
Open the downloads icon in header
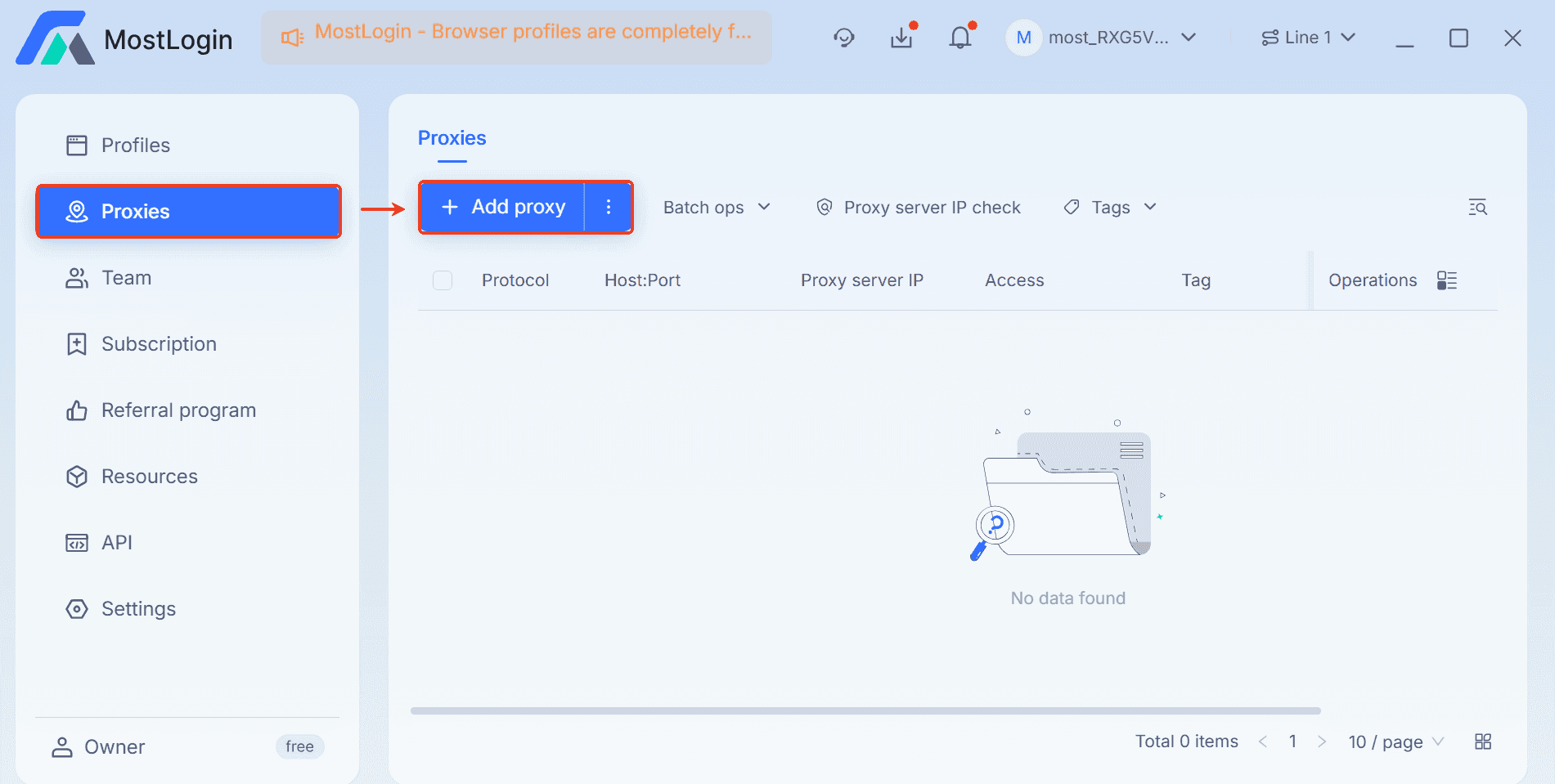click(901, 38)
